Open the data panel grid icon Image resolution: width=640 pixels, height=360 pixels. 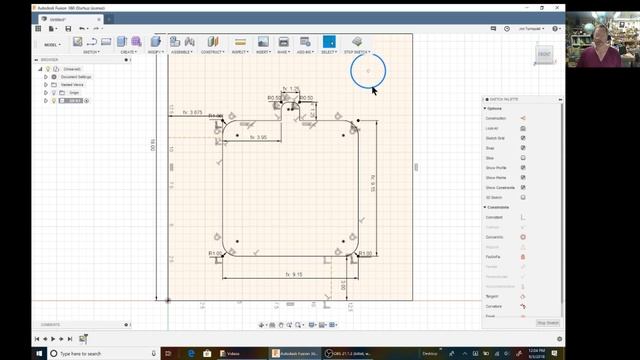(x=38, y=29)
